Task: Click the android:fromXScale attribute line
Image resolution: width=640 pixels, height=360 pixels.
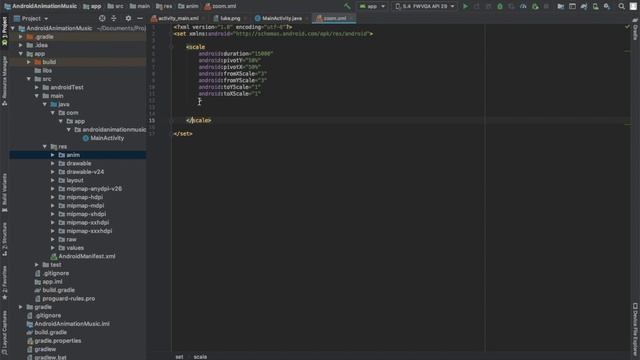Action: 233,74
